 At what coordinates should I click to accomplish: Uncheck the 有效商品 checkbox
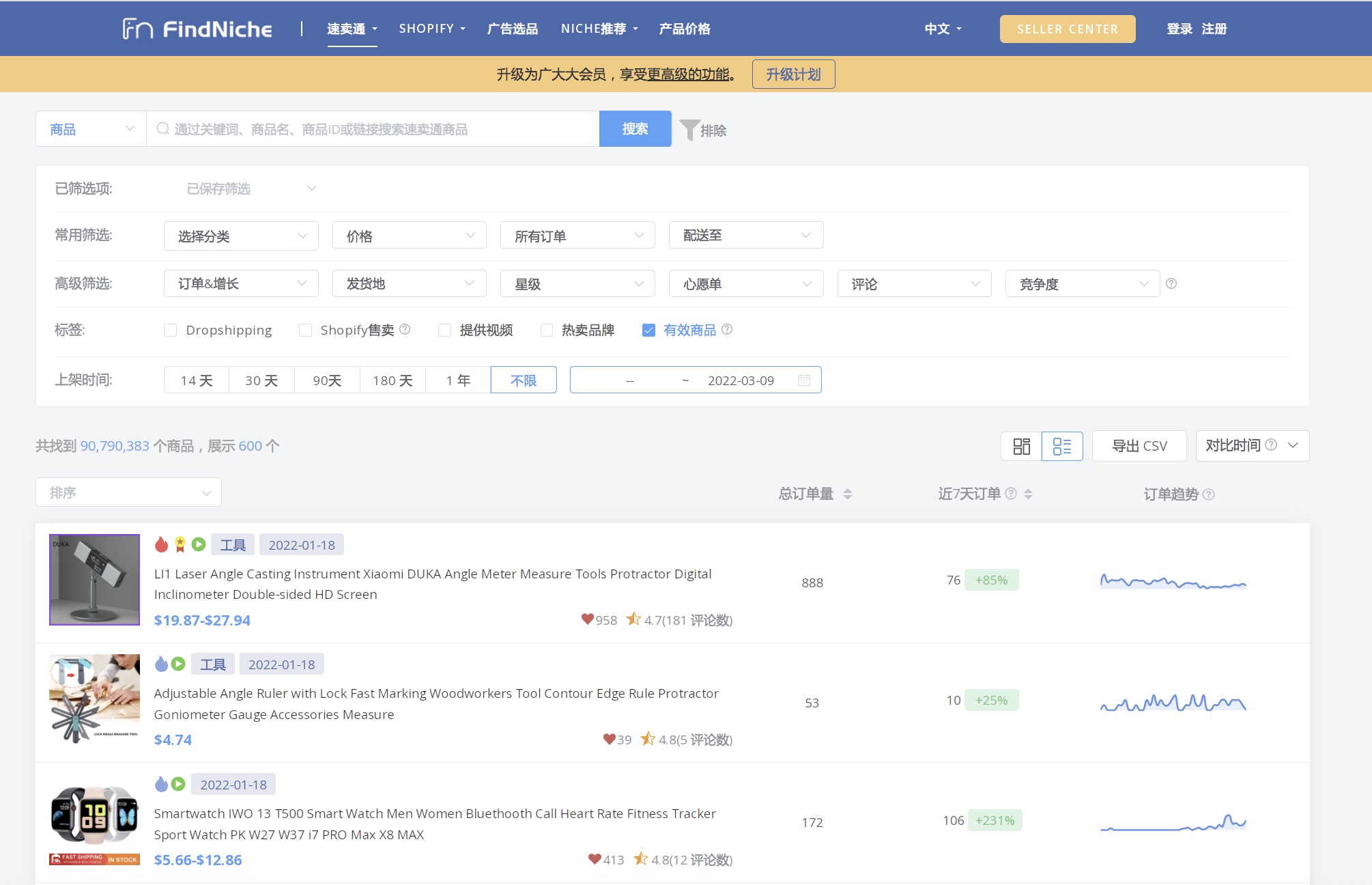(x=648, y=331)
